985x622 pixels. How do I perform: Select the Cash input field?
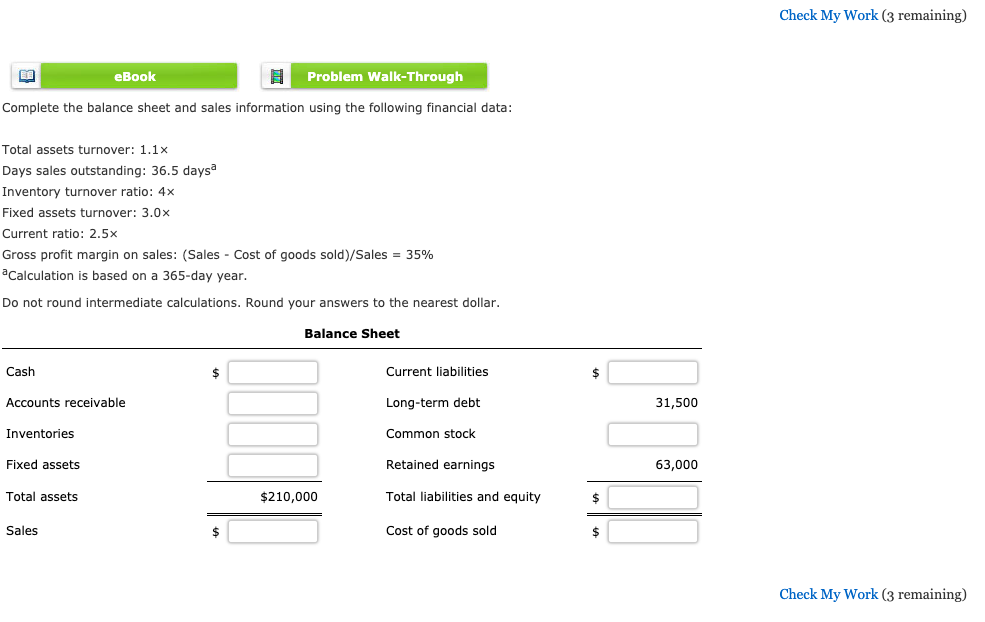(x=272, y=371)
